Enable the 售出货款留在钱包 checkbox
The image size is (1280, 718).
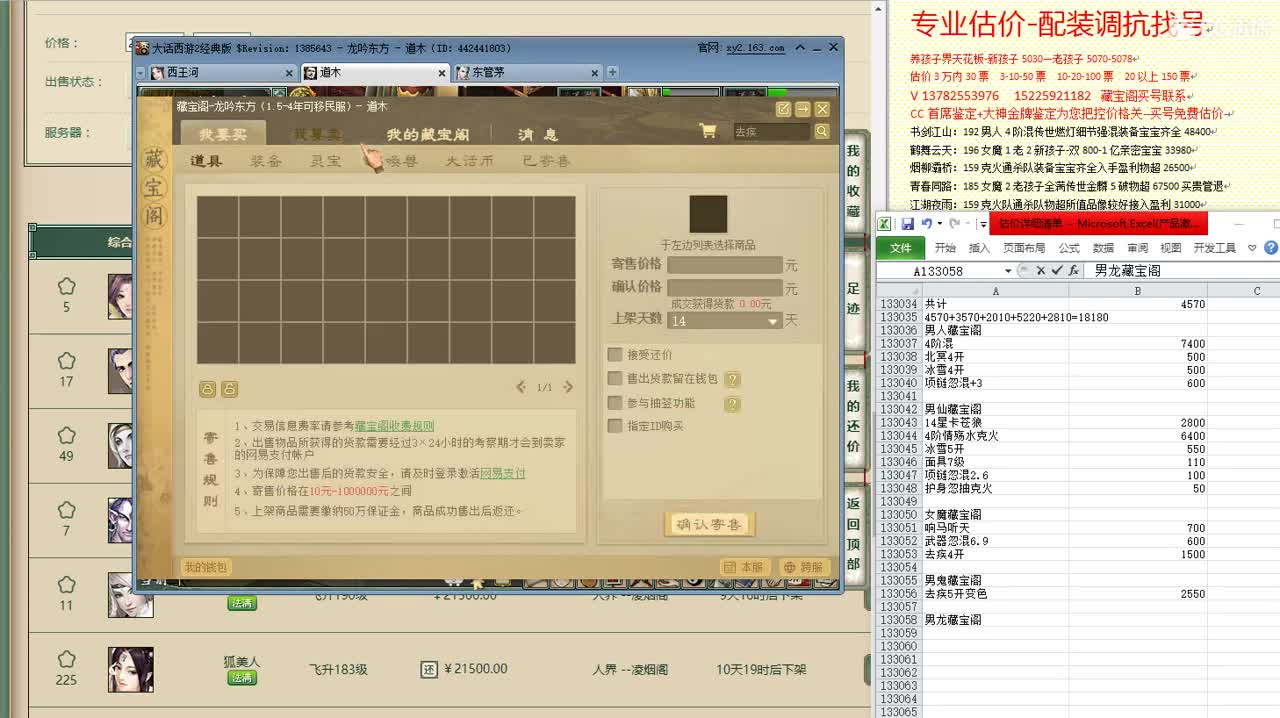point(615,378)
